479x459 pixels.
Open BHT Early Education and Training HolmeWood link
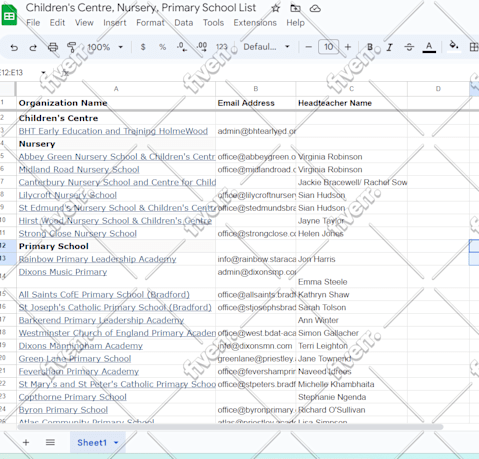pos(113,131)
